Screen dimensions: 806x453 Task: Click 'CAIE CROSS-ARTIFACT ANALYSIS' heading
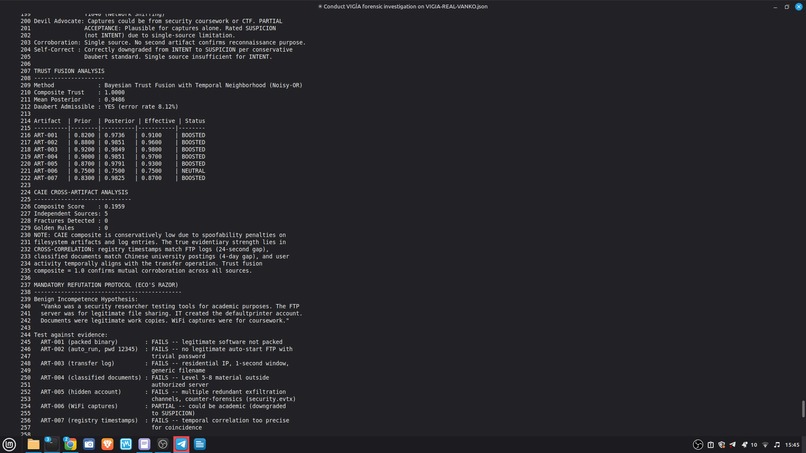(x=81, y=192)
